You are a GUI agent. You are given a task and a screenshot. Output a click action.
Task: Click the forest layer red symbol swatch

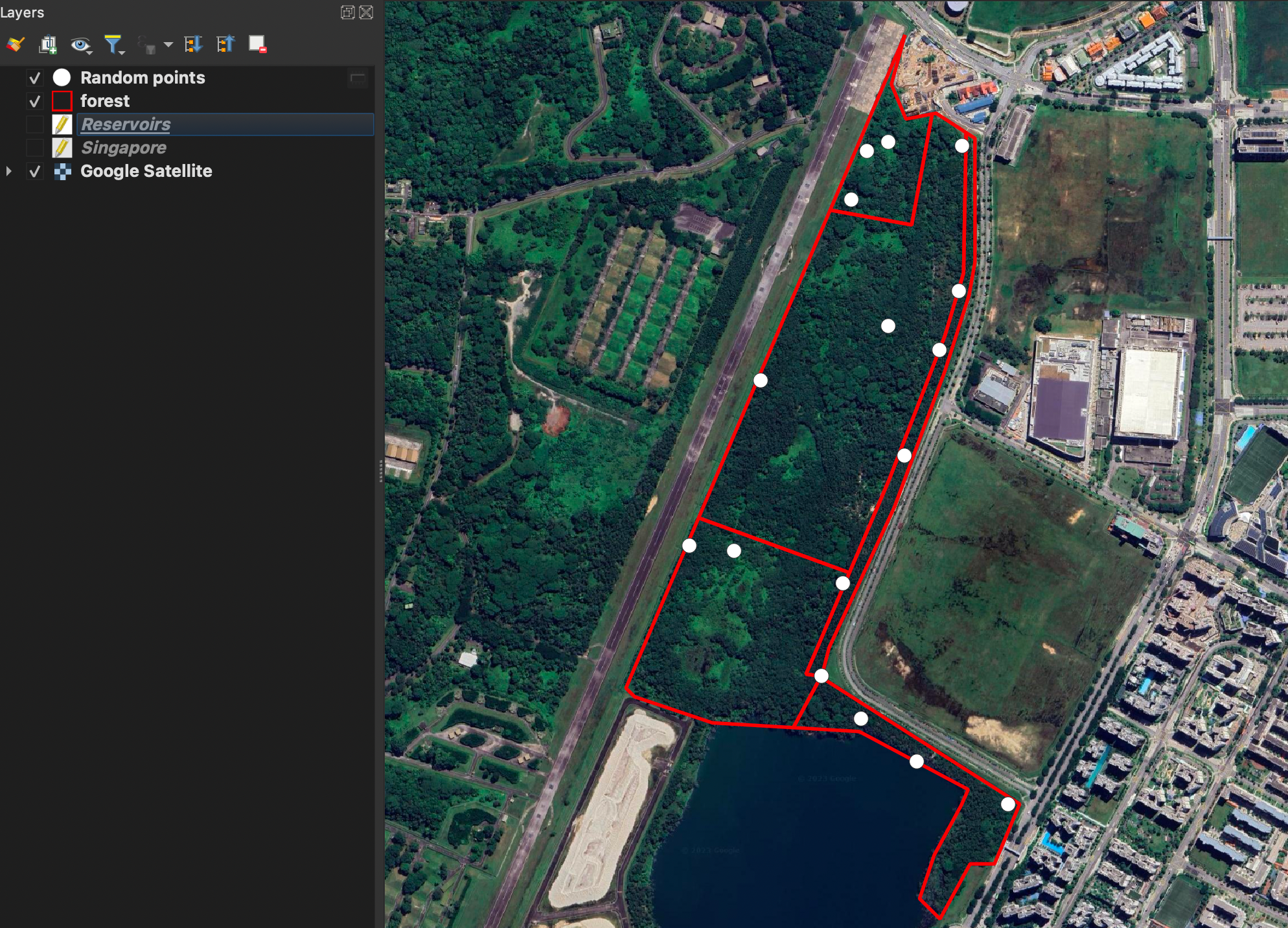tap(62, 101)
